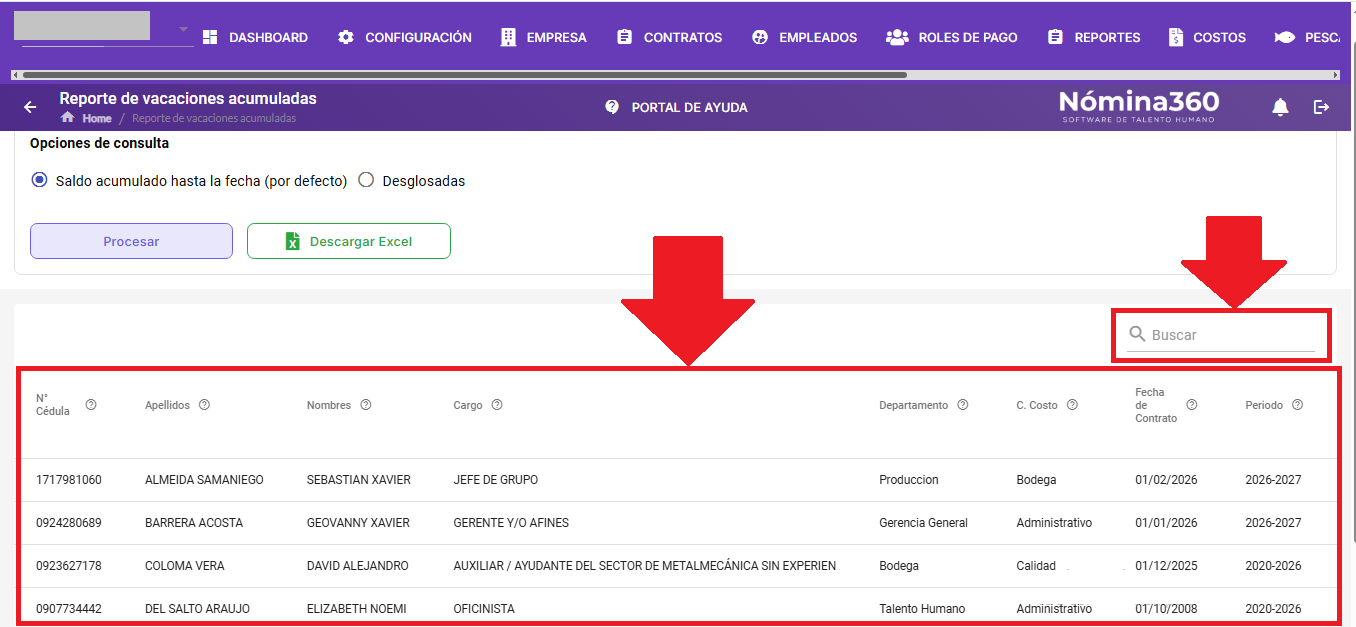Click the Empleados icon

click(760, 37)
